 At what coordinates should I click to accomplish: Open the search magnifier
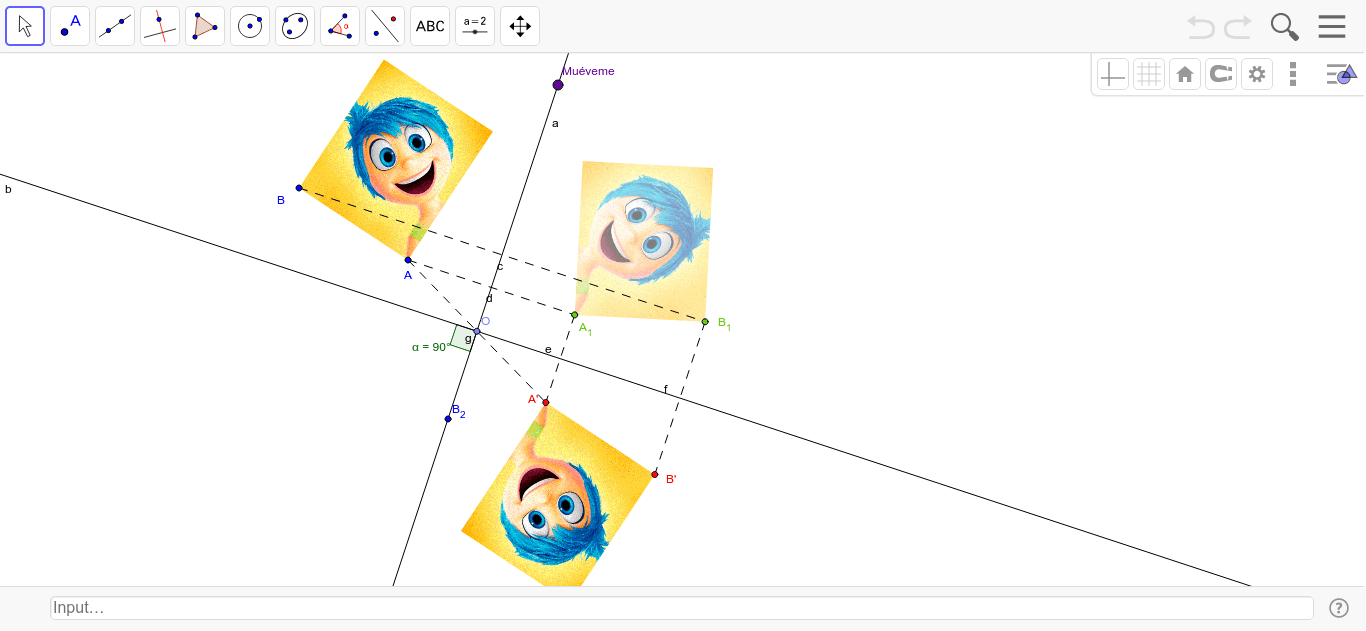[x=1285, y=27]
